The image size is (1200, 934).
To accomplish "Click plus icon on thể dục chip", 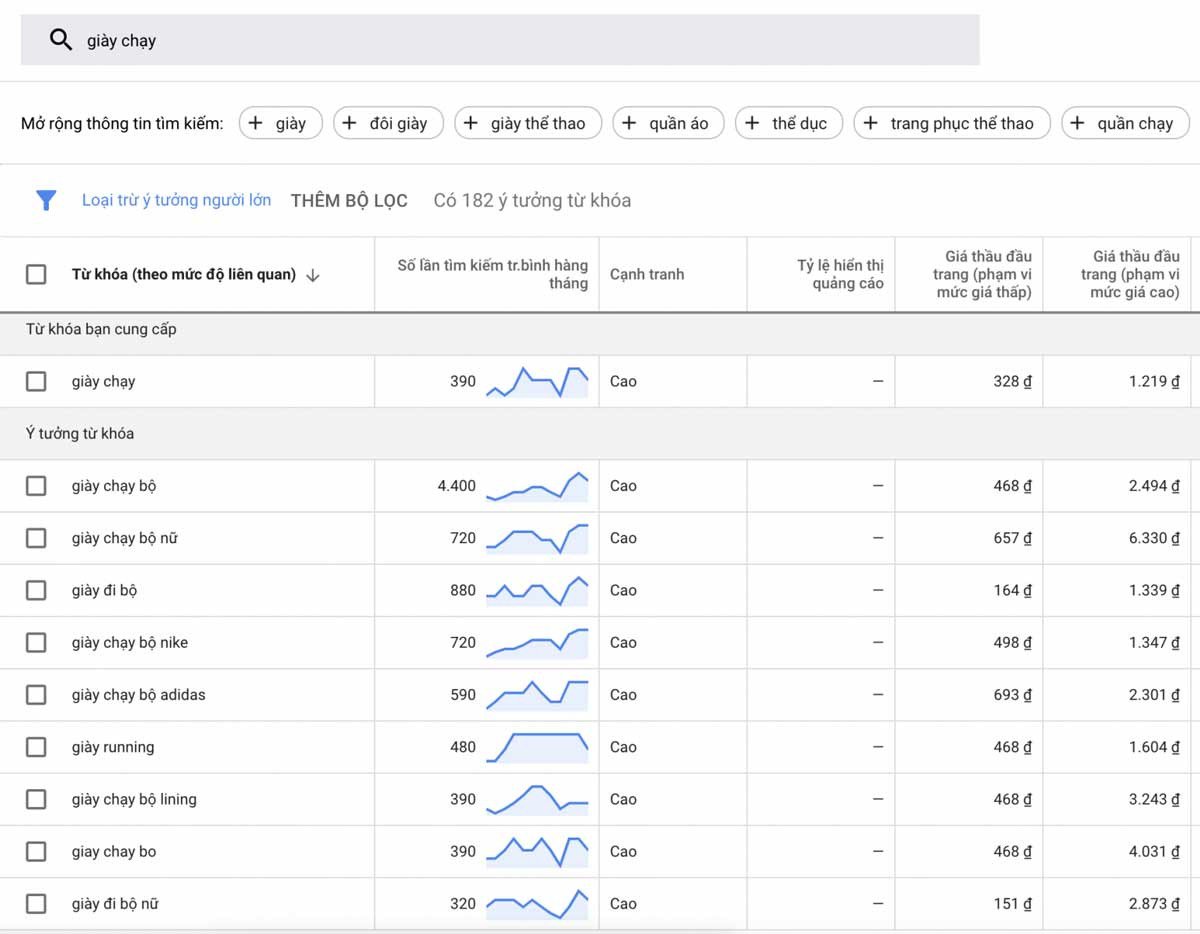I will 752,123.
